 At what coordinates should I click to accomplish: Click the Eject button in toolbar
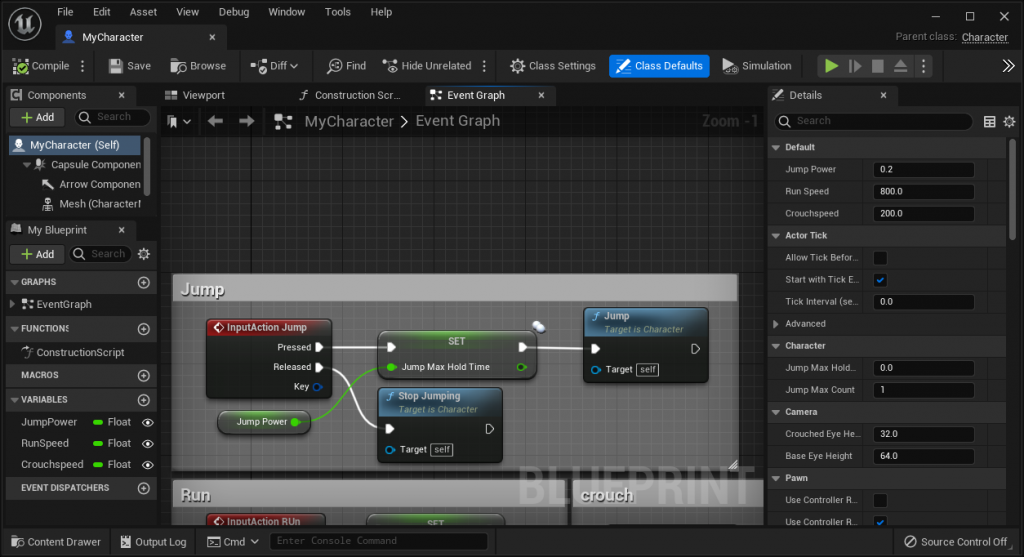[x=901, y=66]
